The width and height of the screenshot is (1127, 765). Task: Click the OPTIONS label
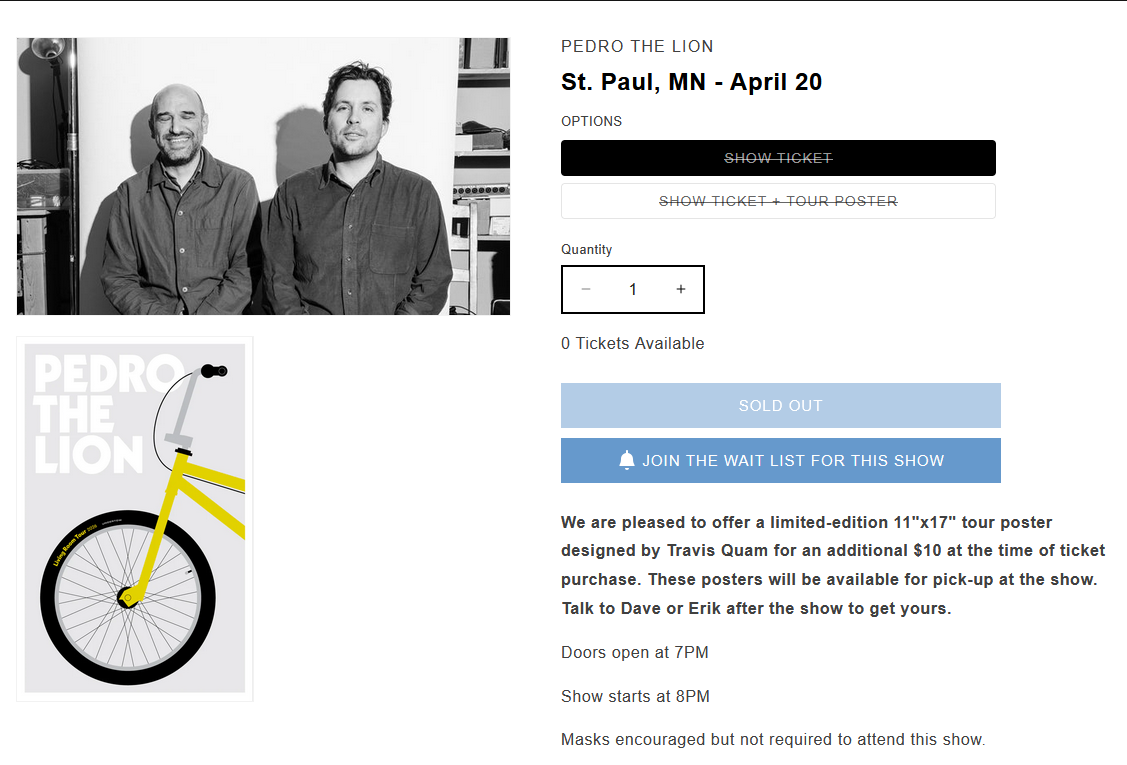tap(591, 121)
